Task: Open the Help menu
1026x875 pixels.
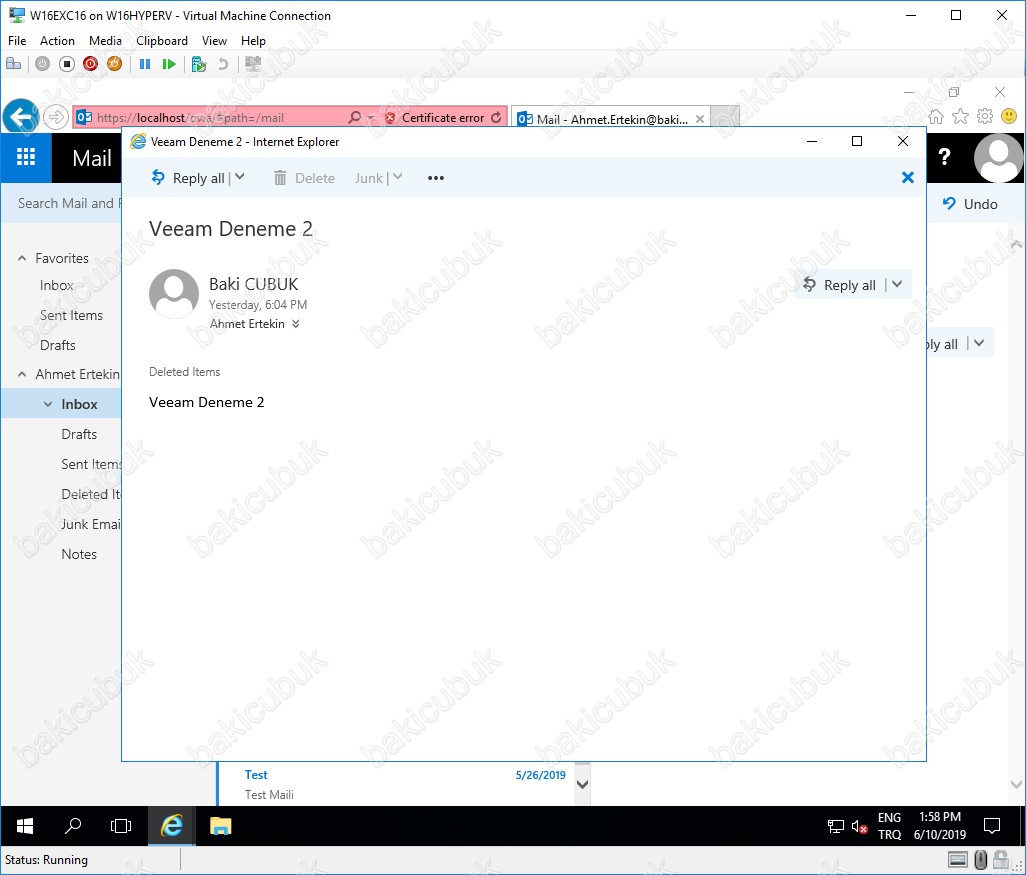Action: 253,41
